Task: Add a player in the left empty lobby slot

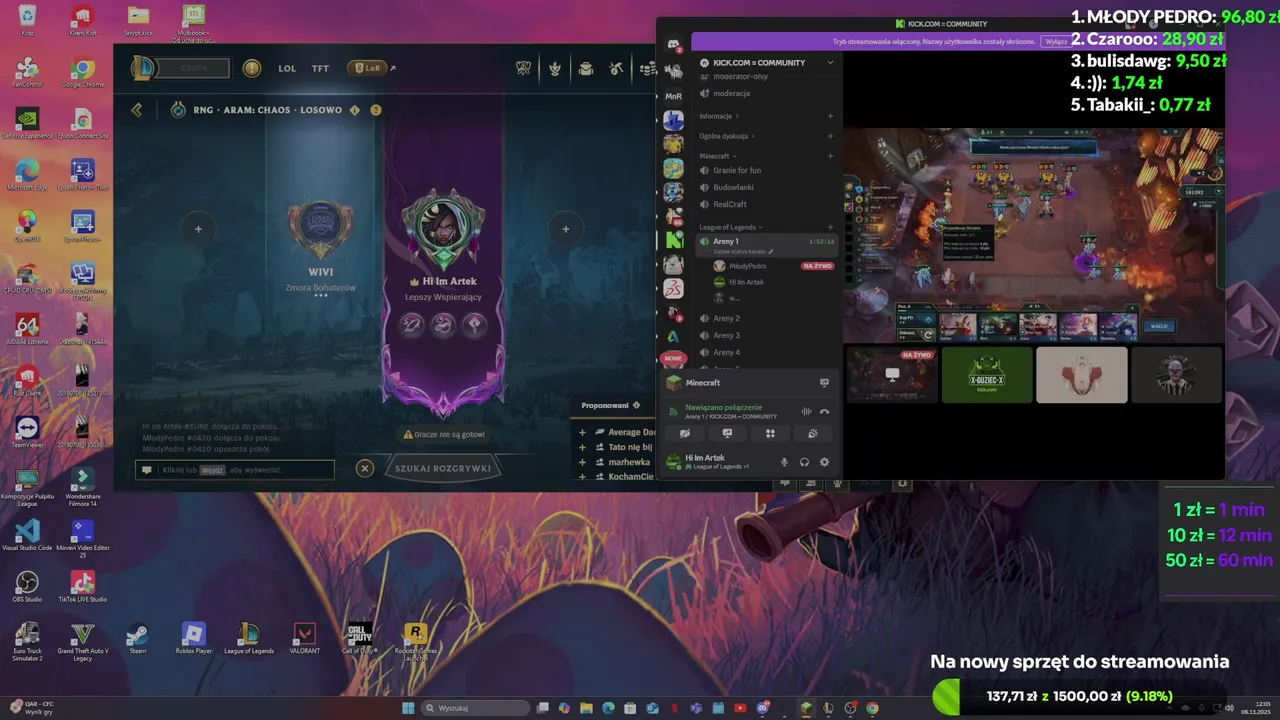Action: pos(198,229)
